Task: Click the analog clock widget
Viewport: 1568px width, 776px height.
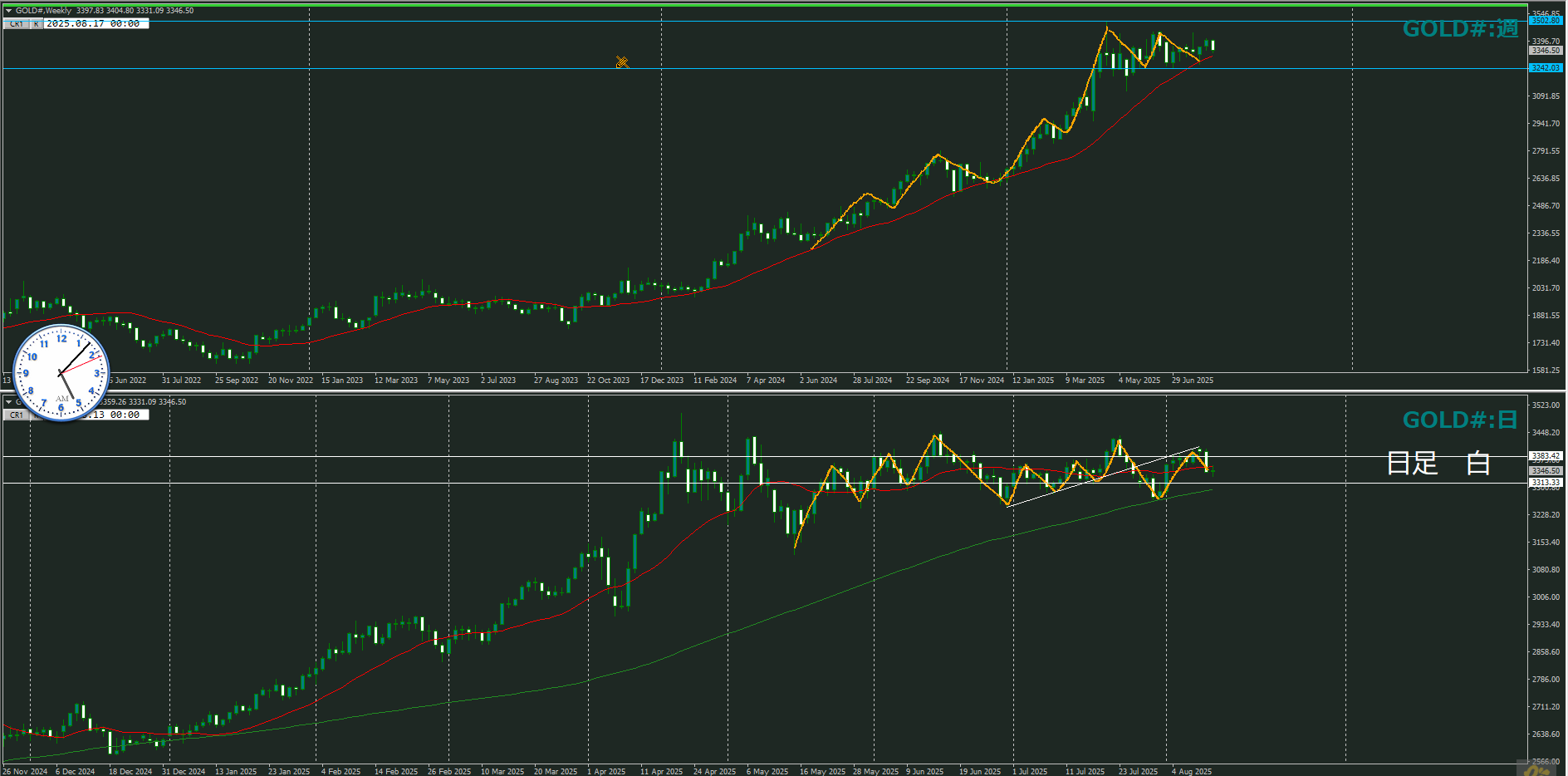Action: 61,373
